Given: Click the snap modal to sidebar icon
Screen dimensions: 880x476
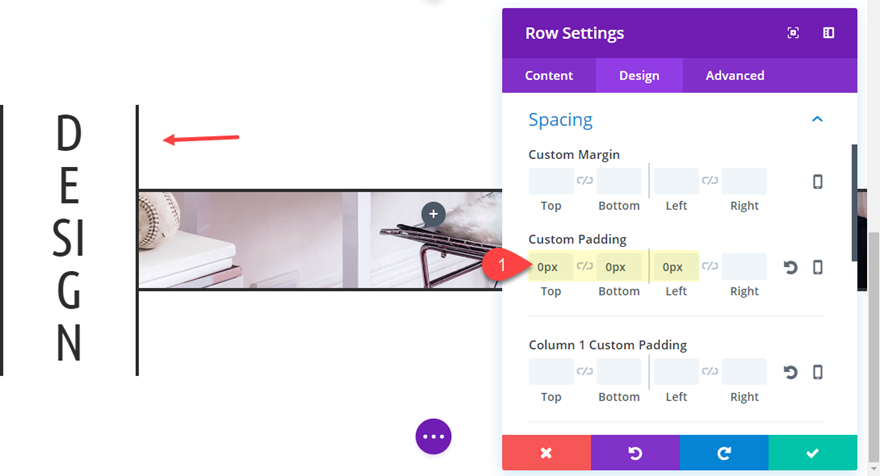Looking at the screenshot, I should coord(829,33).
